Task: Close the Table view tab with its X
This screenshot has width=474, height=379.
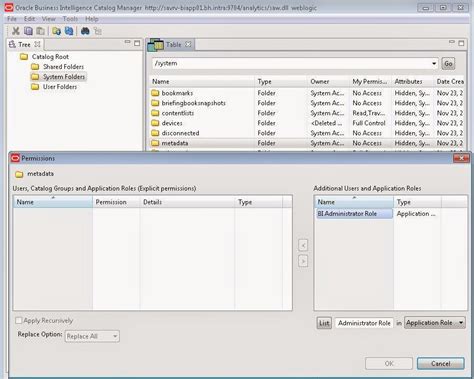Action: coord(188,44)
